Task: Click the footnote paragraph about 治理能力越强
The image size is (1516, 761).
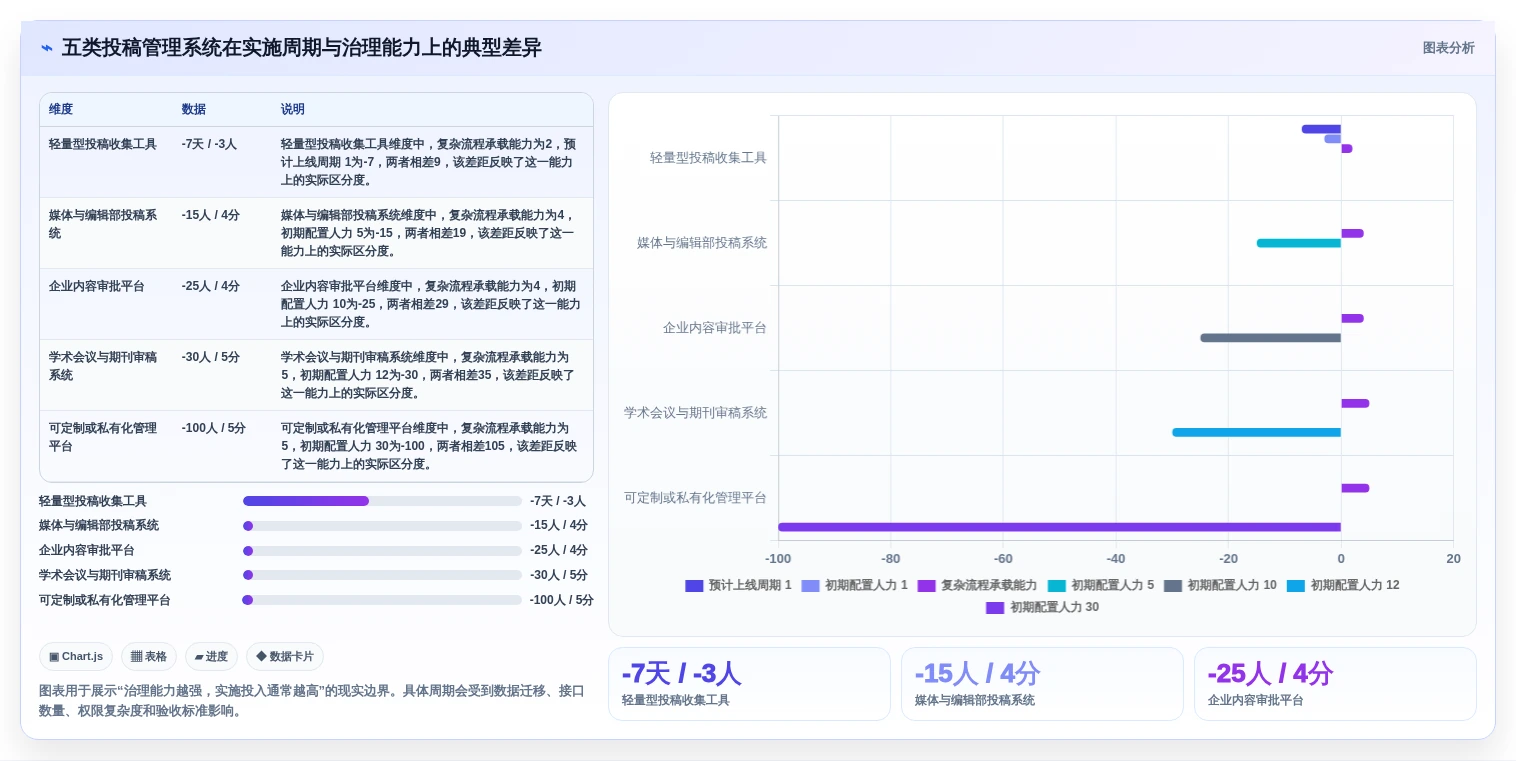Action: click(311, 701)
